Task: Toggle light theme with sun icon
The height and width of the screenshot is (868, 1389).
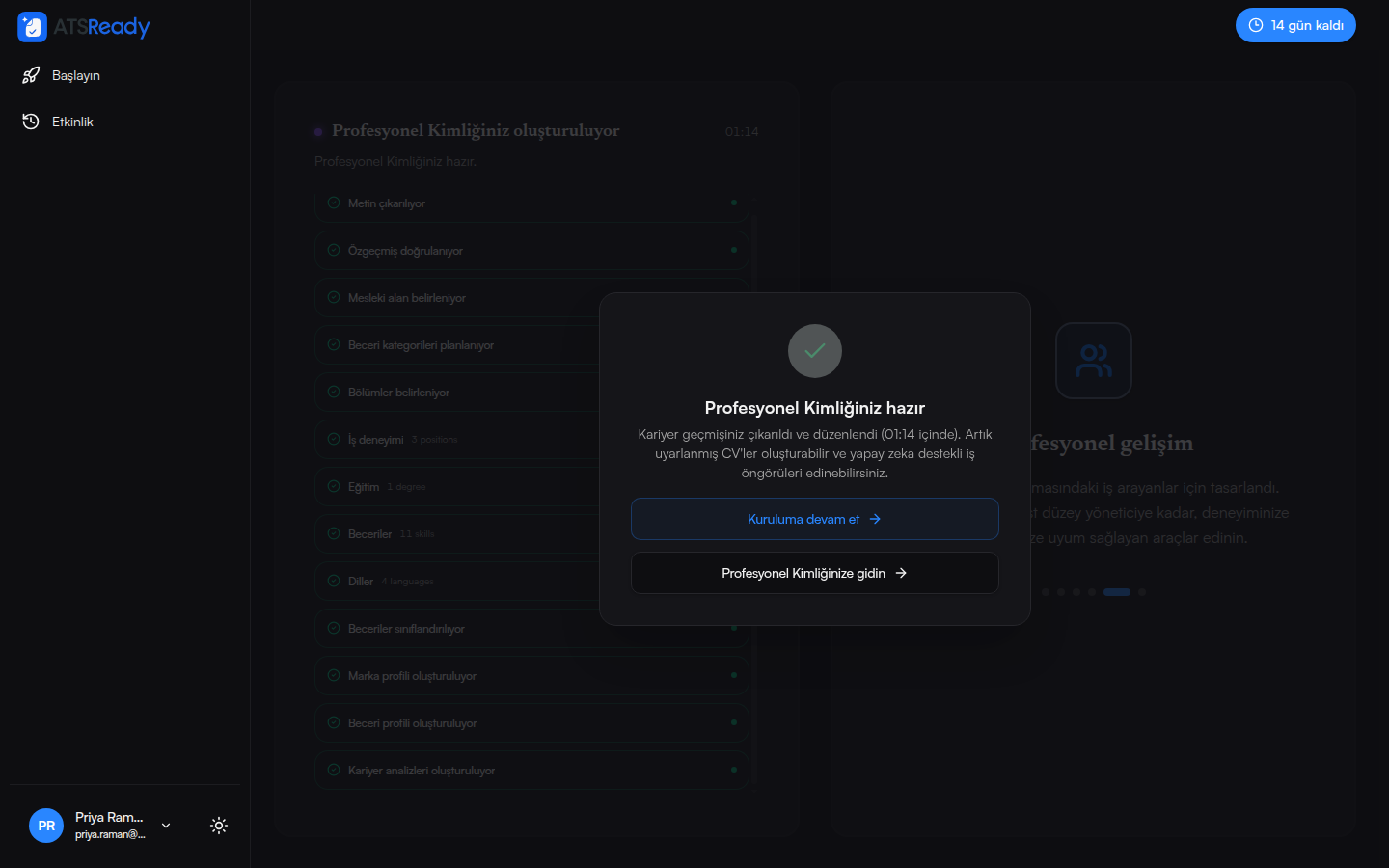Action: (x=219, y=826)
